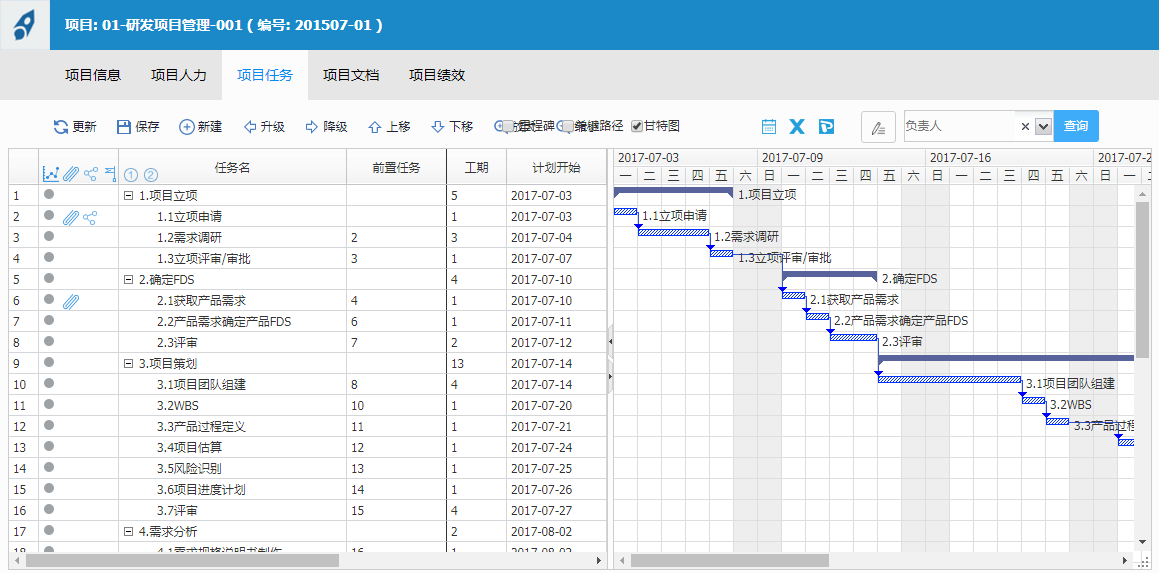Click the calendar icon in the toolbar
Screen dimensions: 1159x573
769,127
